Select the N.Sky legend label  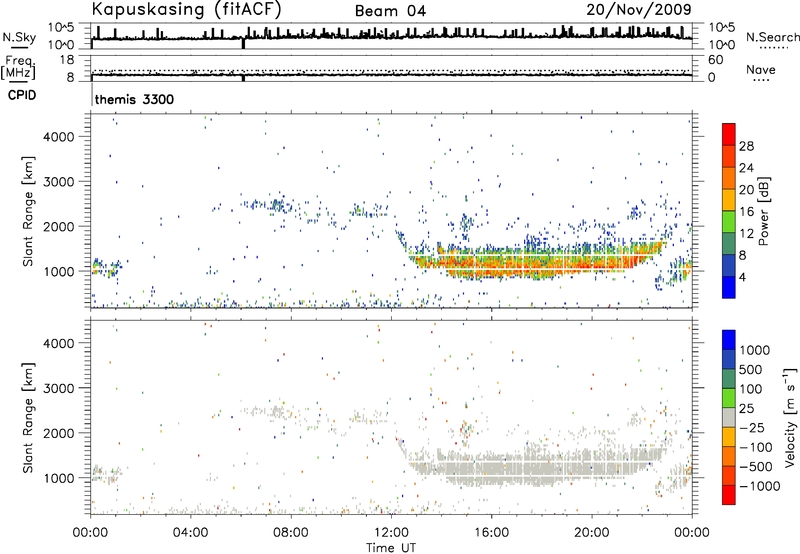(x=19, y=37)
